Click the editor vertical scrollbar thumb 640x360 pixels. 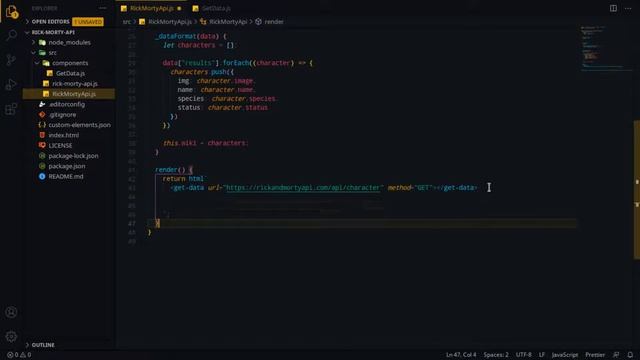[636, 189]
